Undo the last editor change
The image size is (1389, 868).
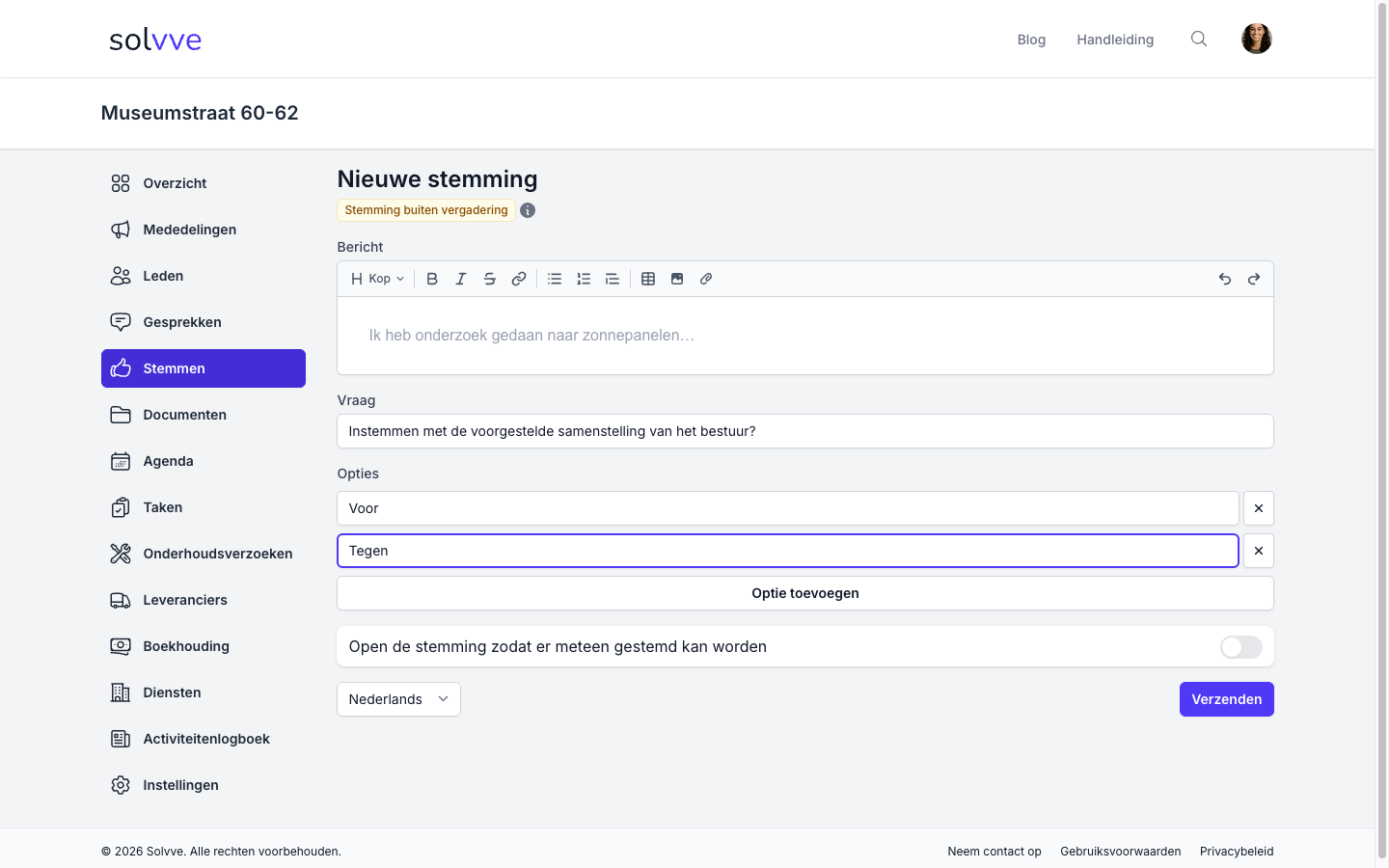[x=1225, y=279]
